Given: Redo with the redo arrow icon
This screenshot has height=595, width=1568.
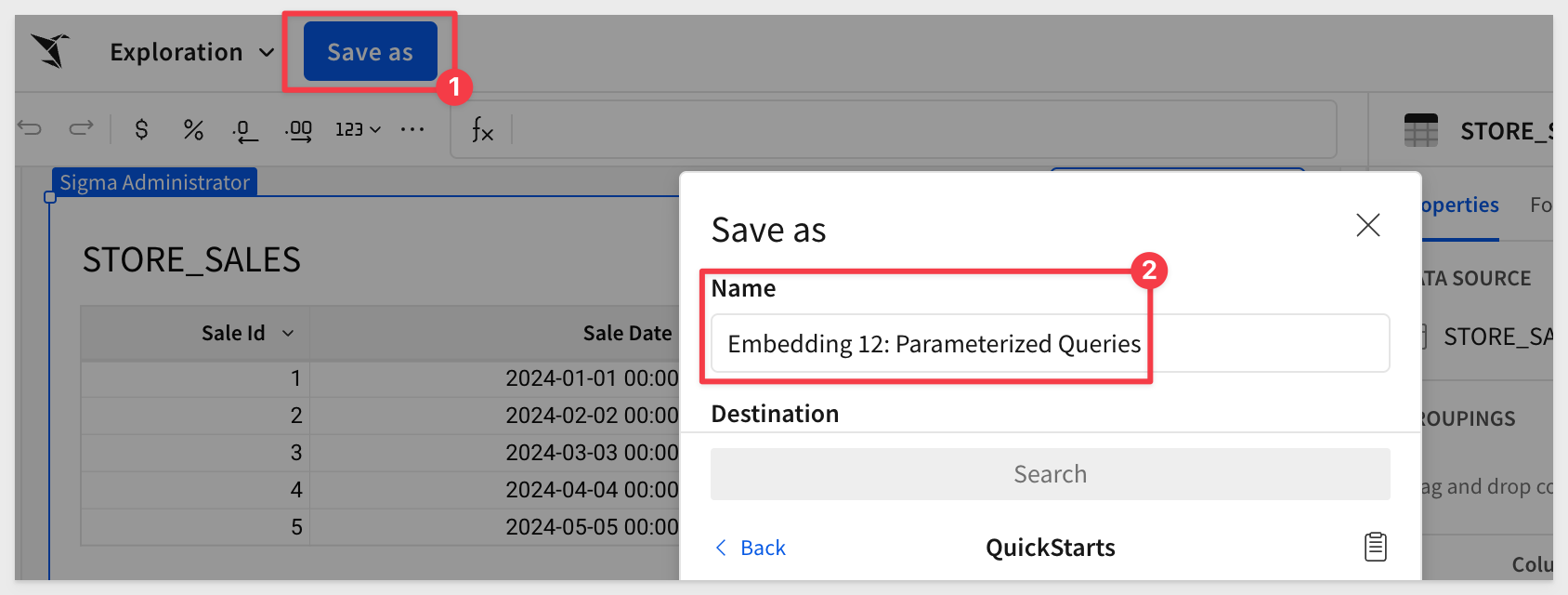Looking at the screenshot, I should tap(82, 128).
